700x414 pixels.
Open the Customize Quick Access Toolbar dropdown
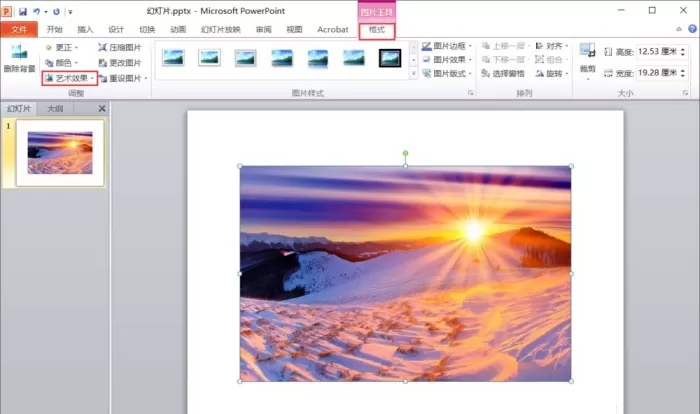70,12
